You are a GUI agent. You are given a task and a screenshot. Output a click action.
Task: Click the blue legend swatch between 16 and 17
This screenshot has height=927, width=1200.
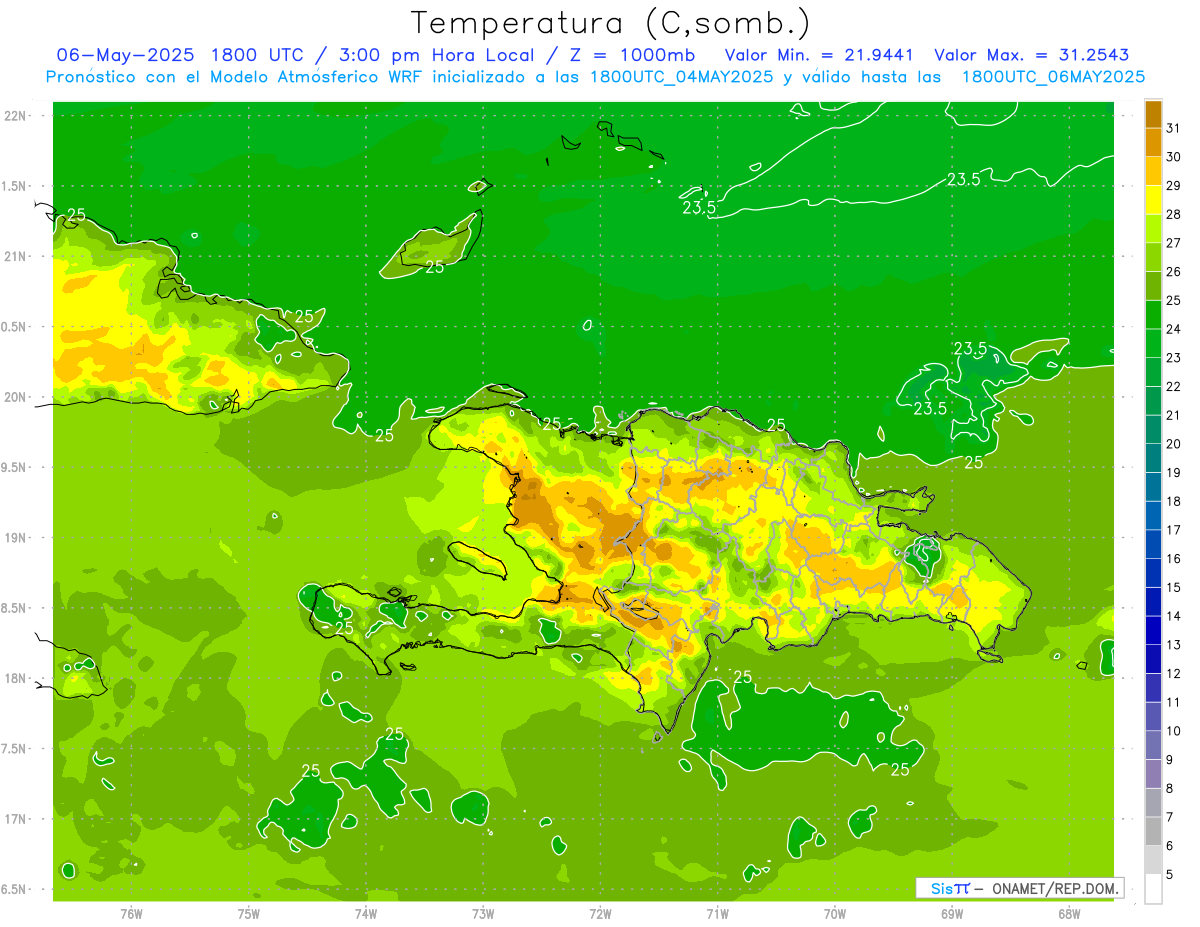1153,545
